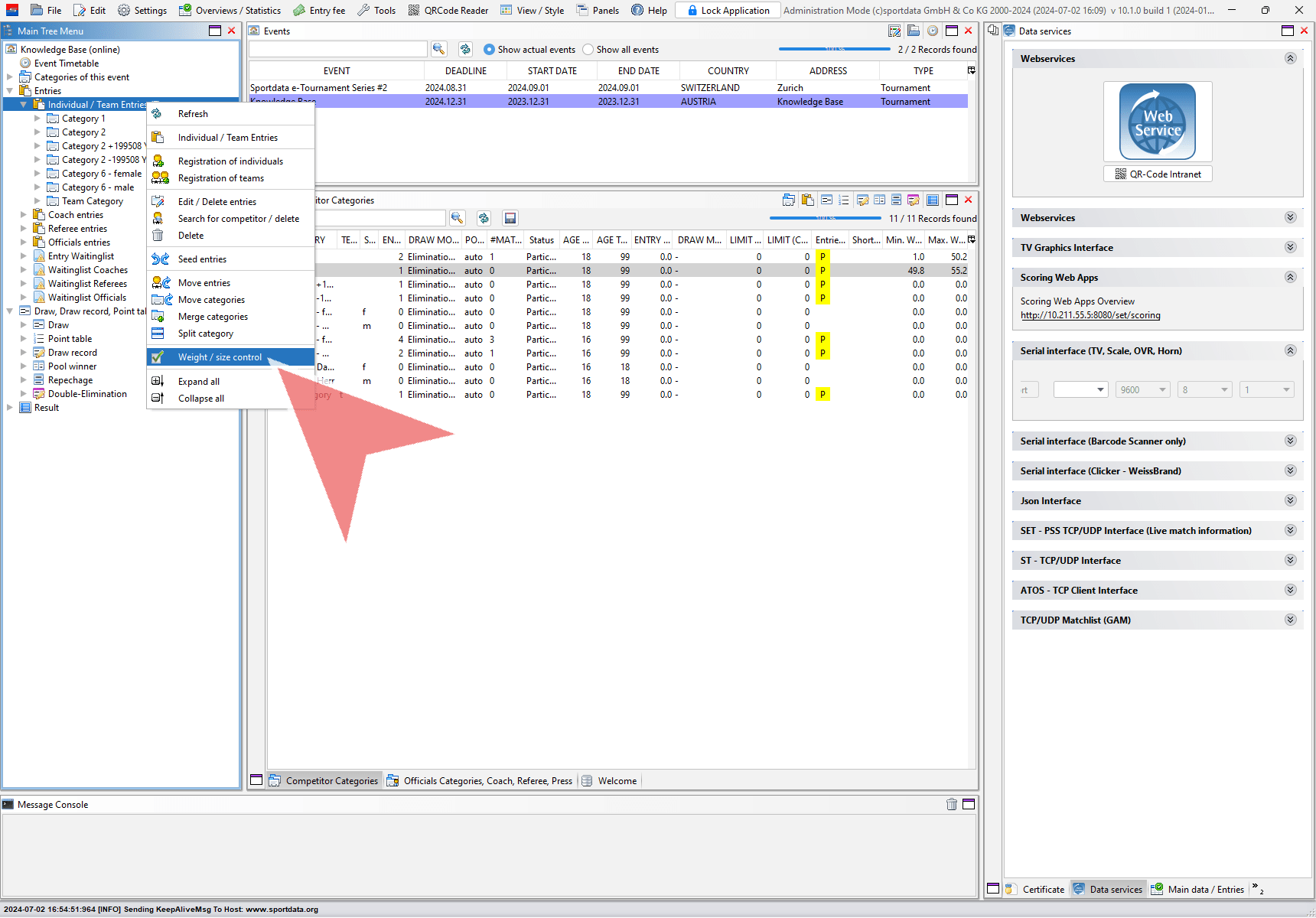Expand Category 1 tree node arrow

coord(37,119)
